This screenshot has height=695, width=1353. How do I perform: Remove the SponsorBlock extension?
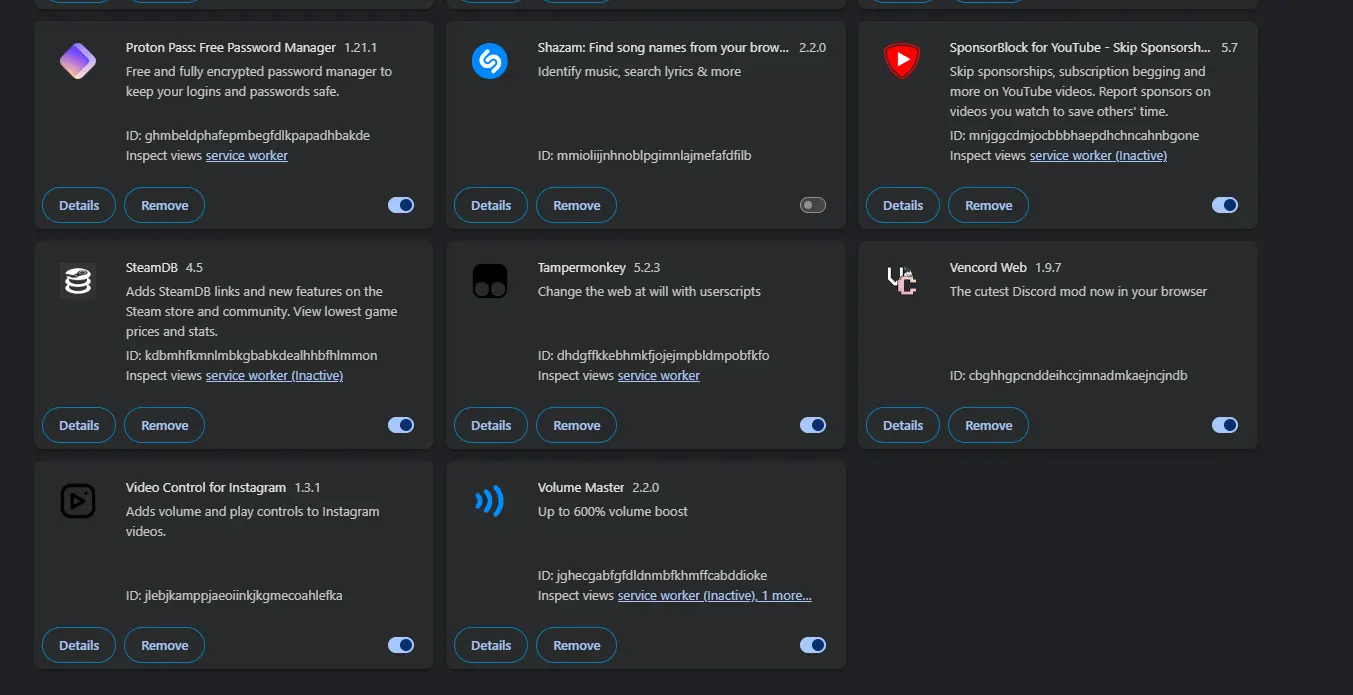tap(989, 205)
